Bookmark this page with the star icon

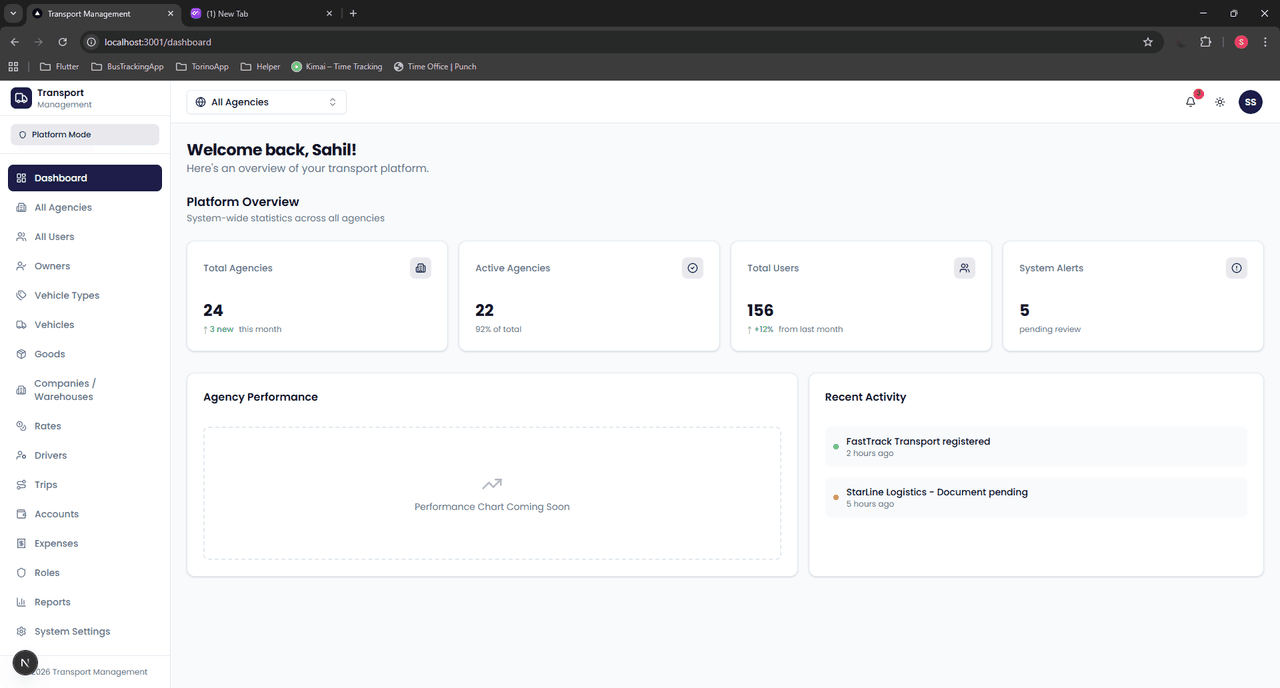[1148, 42]
